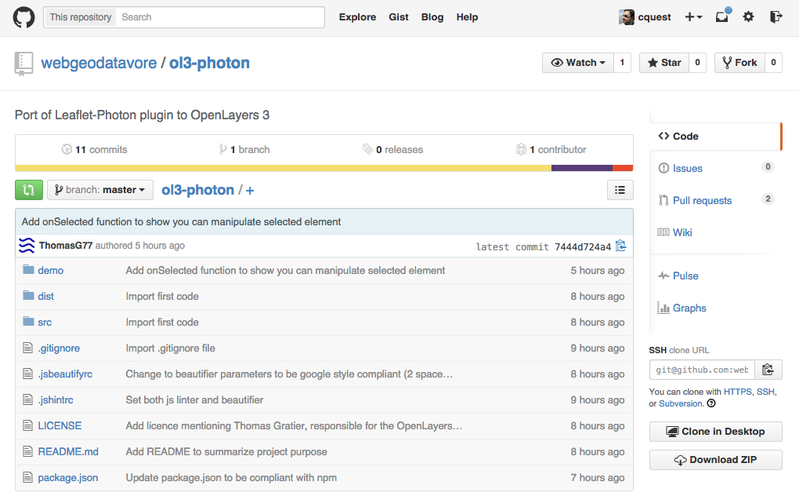Open Explore in top navigation
This screenshot has width=799, height=496.
(x=357, y=17)
